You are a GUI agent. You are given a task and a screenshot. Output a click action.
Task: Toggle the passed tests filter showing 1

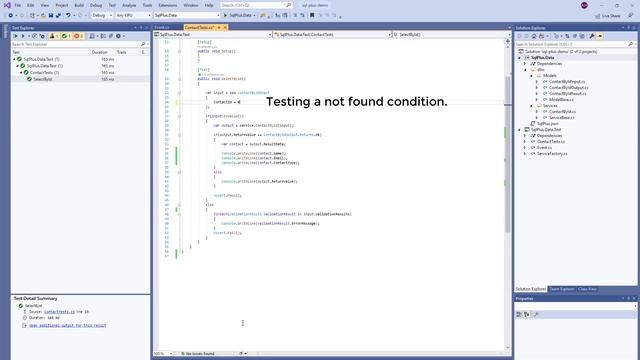click(66, 36)
